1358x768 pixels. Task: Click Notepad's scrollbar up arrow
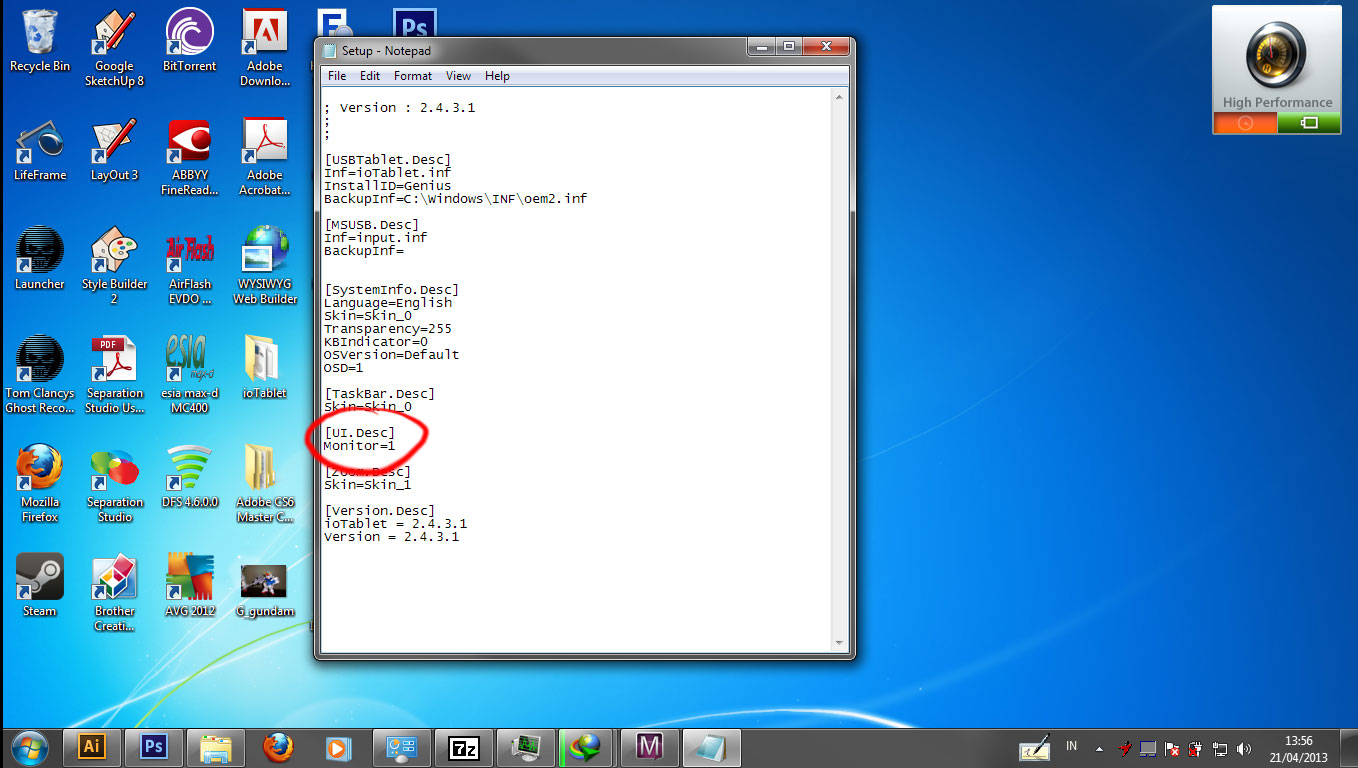tap(840, 96)
